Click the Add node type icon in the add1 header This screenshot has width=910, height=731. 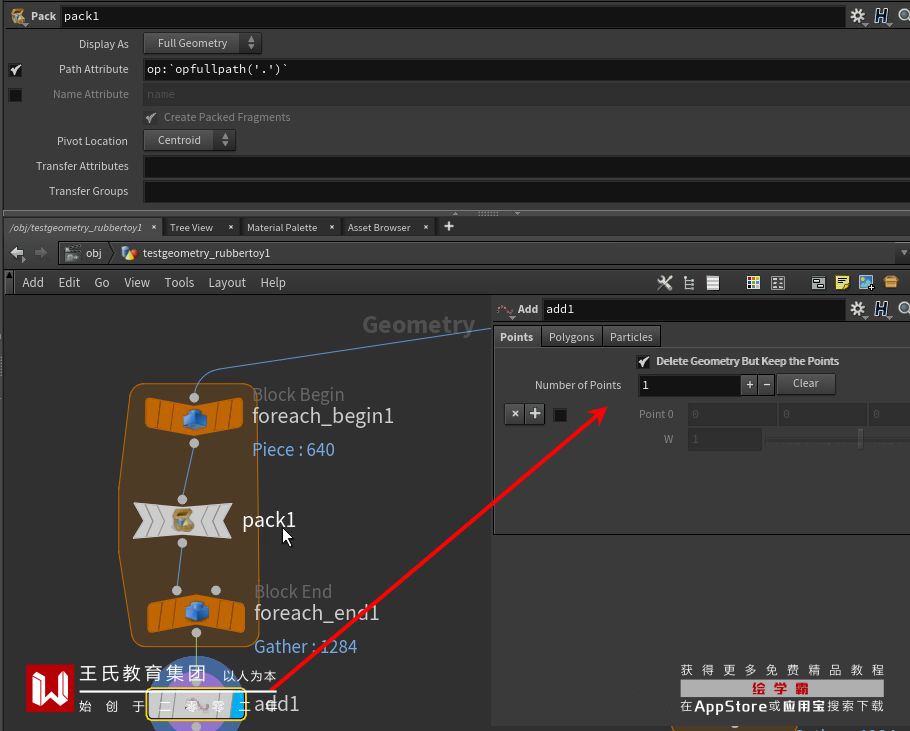[505, 310]
